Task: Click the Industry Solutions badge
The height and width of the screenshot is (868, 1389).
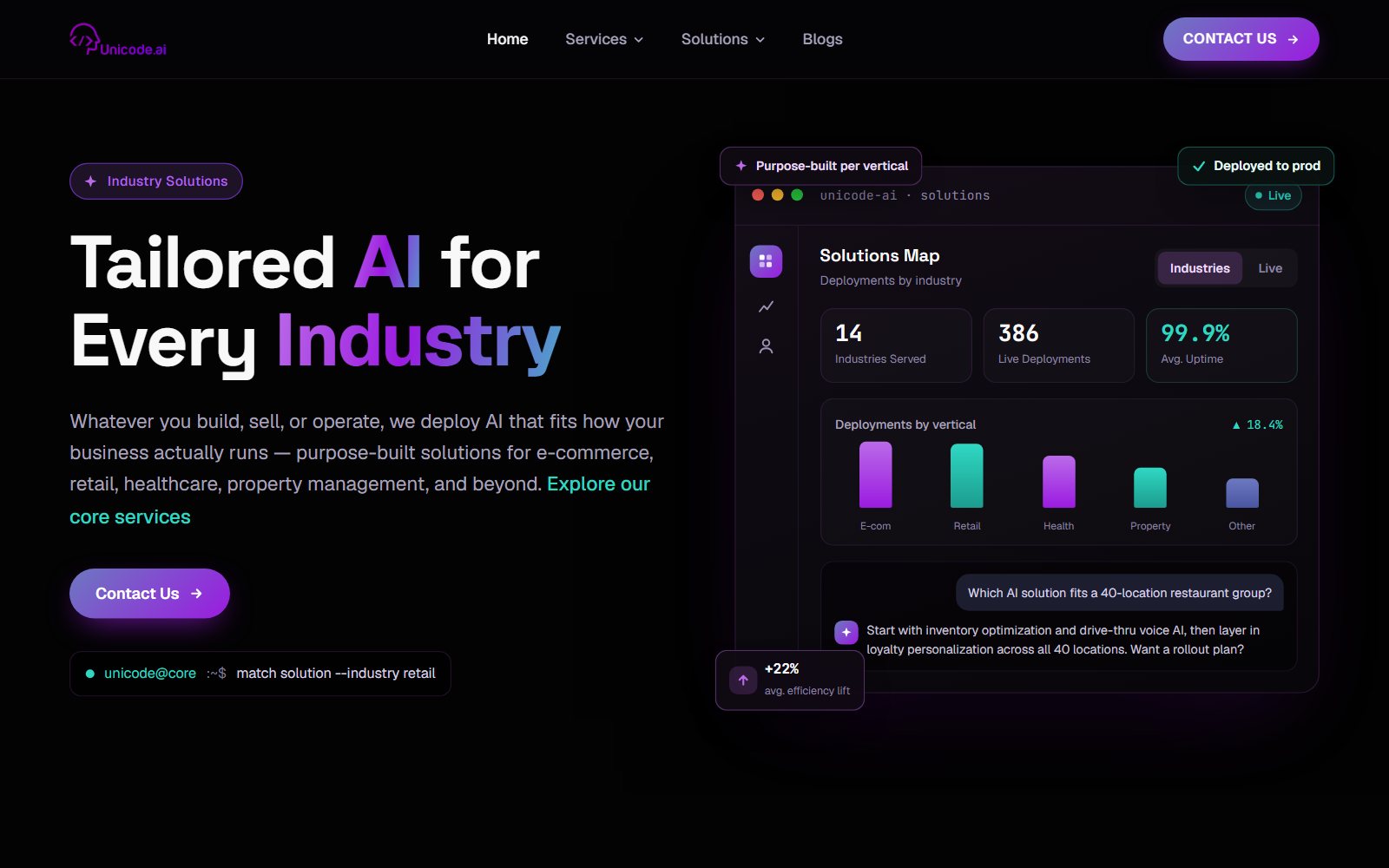Action: click(156, 181)
